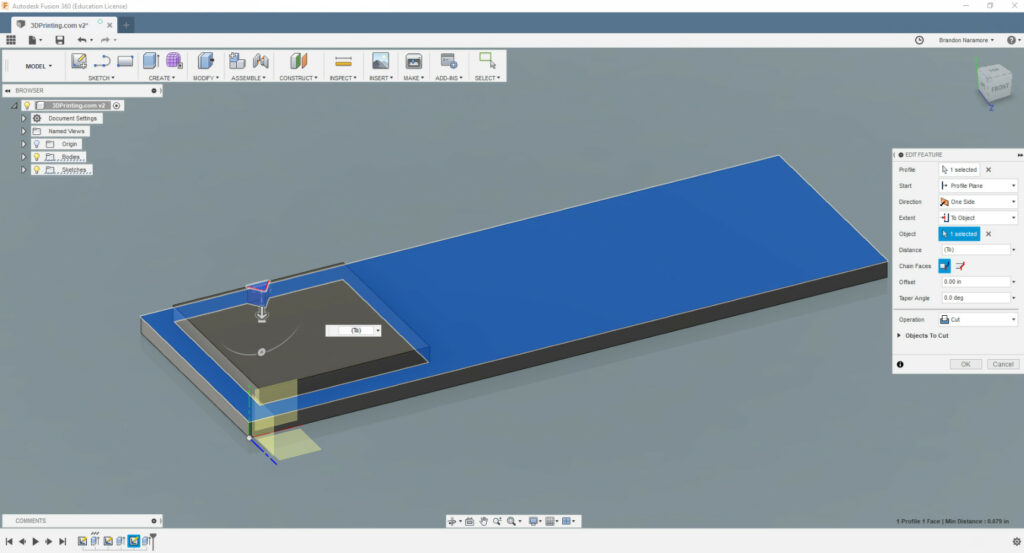Click the Joint assemble icon
This screenshot has height=553, width=1024.
click(261, 61)
